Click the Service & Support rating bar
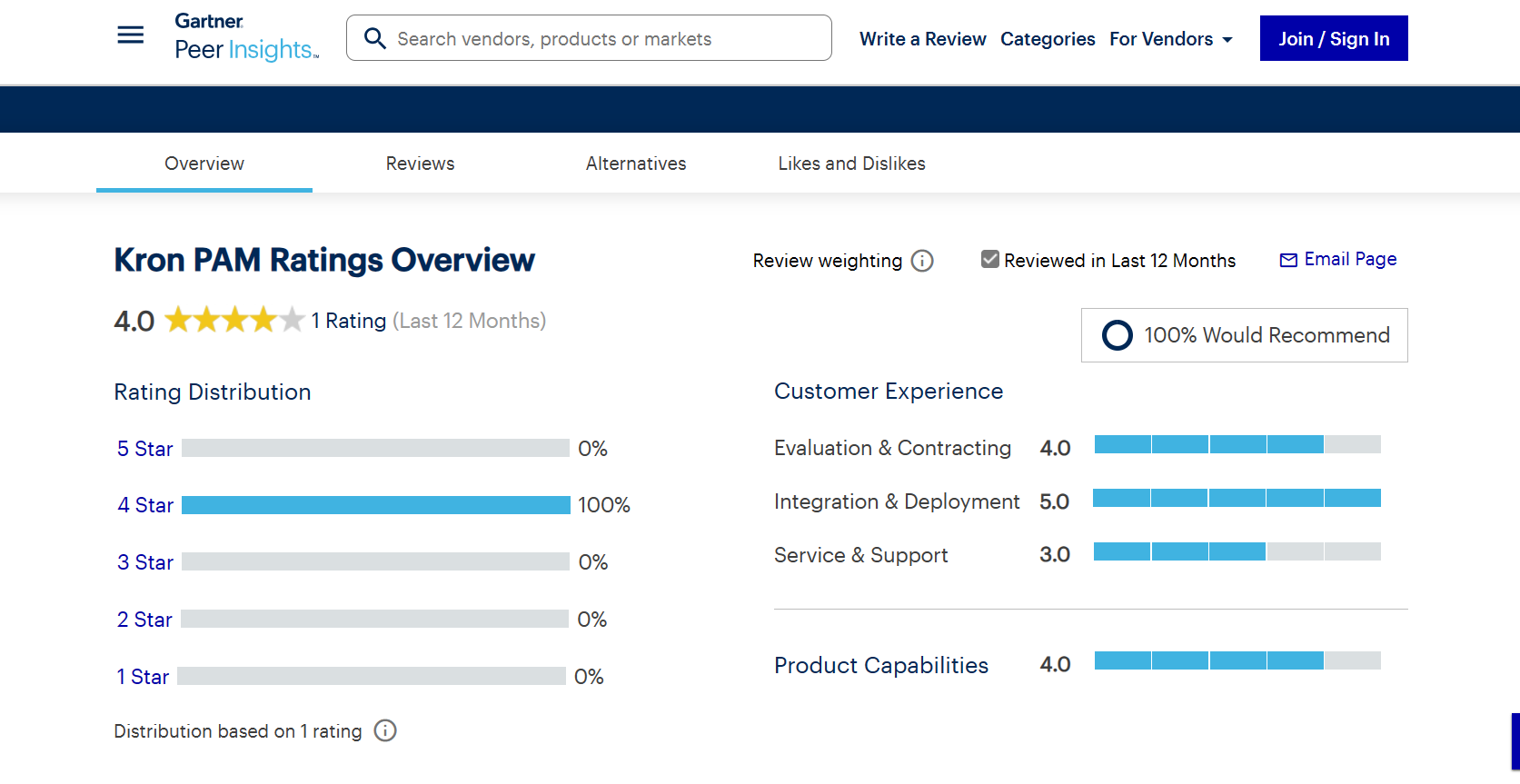The height and width of the screenshot is (784, 1520). [x=1237, y=551]
